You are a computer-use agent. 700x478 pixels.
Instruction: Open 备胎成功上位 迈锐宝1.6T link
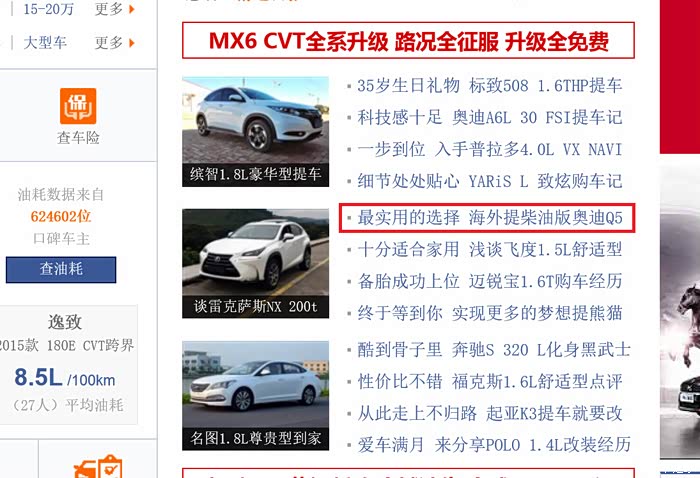490,281
